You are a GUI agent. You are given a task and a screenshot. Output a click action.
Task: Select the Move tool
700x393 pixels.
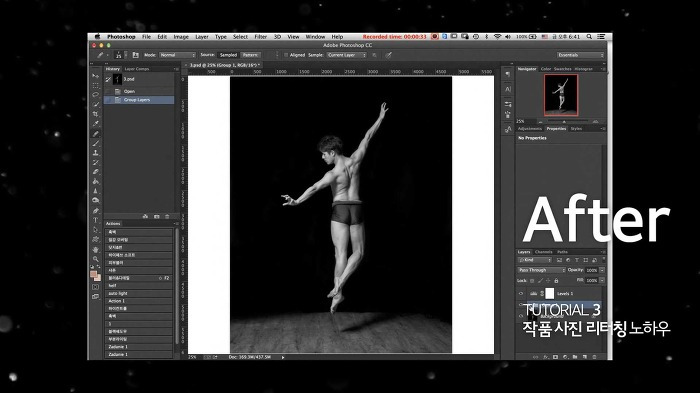pyautogui.click(x=96, y=76)
